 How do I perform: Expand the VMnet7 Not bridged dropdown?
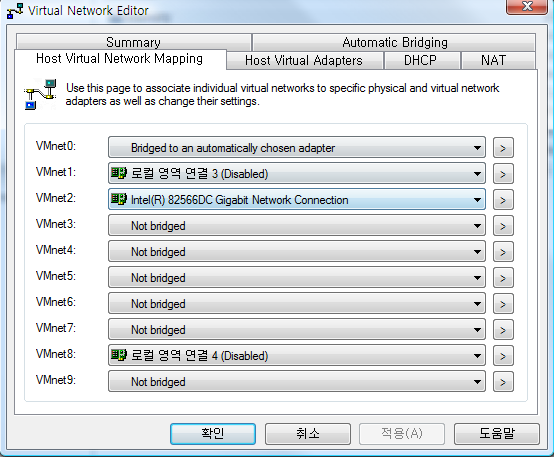pyautogui.click(x=297, y=329)
